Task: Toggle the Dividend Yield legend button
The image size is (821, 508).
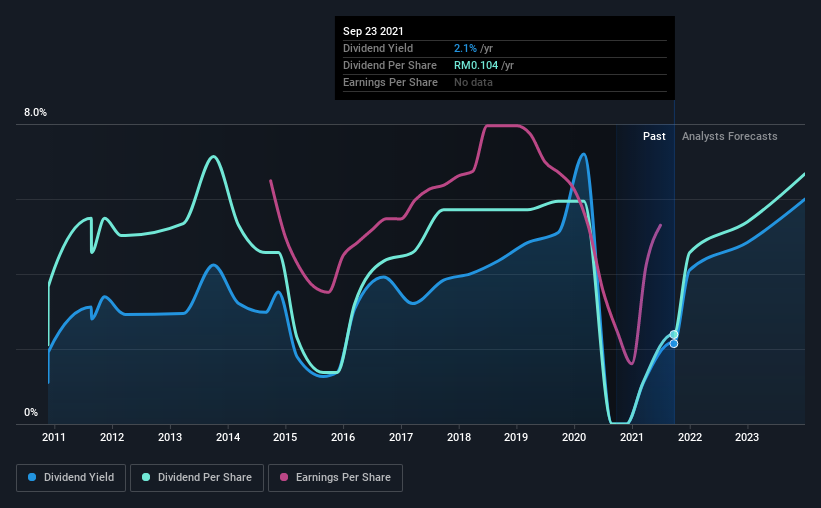Action: 71,478
